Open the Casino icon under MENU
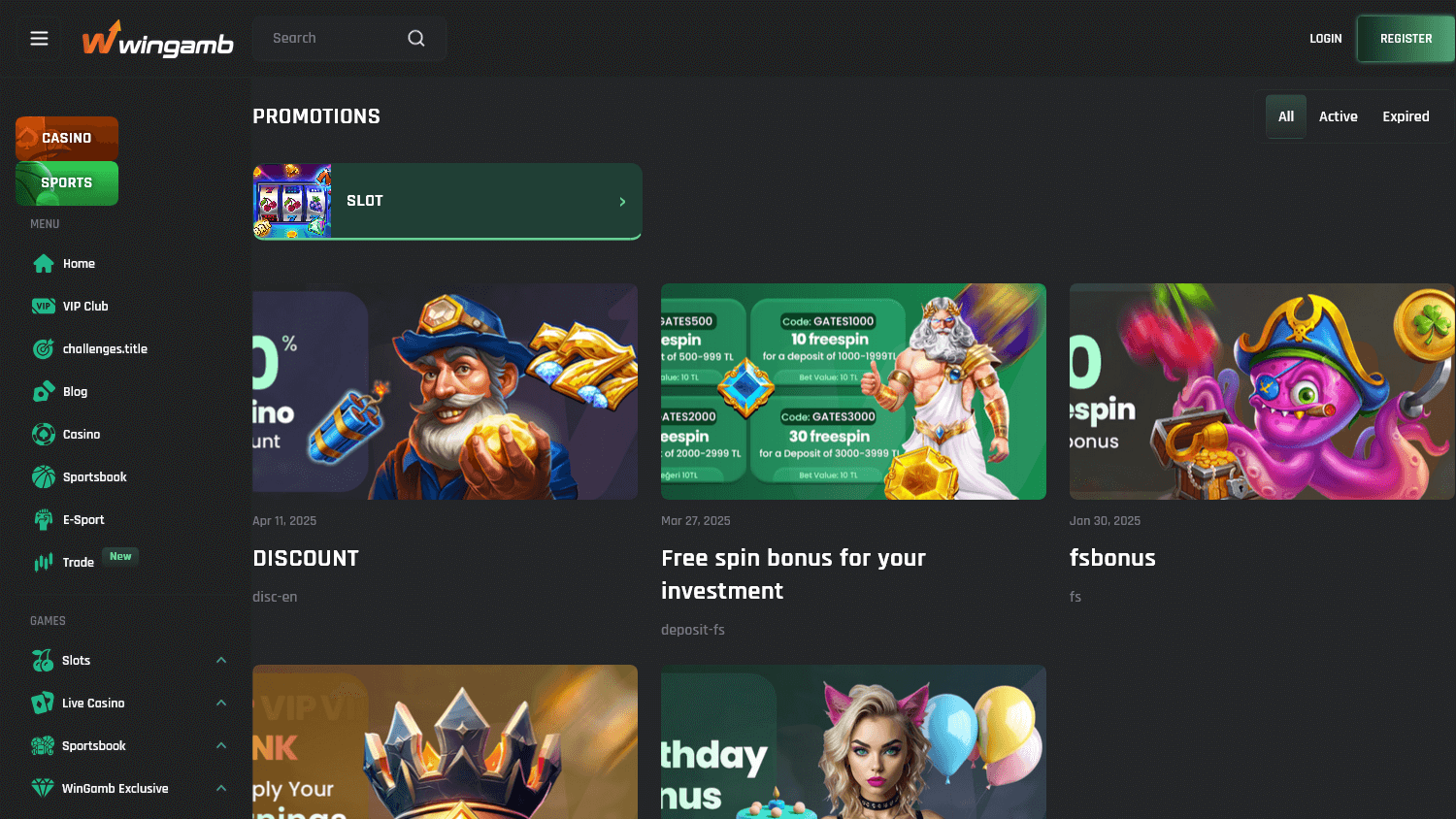 click(44, 434)
